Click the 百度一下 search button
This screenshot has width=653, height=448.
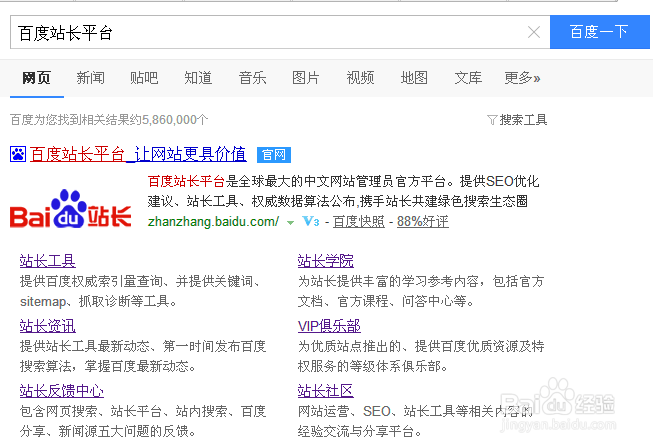[600, 32]
